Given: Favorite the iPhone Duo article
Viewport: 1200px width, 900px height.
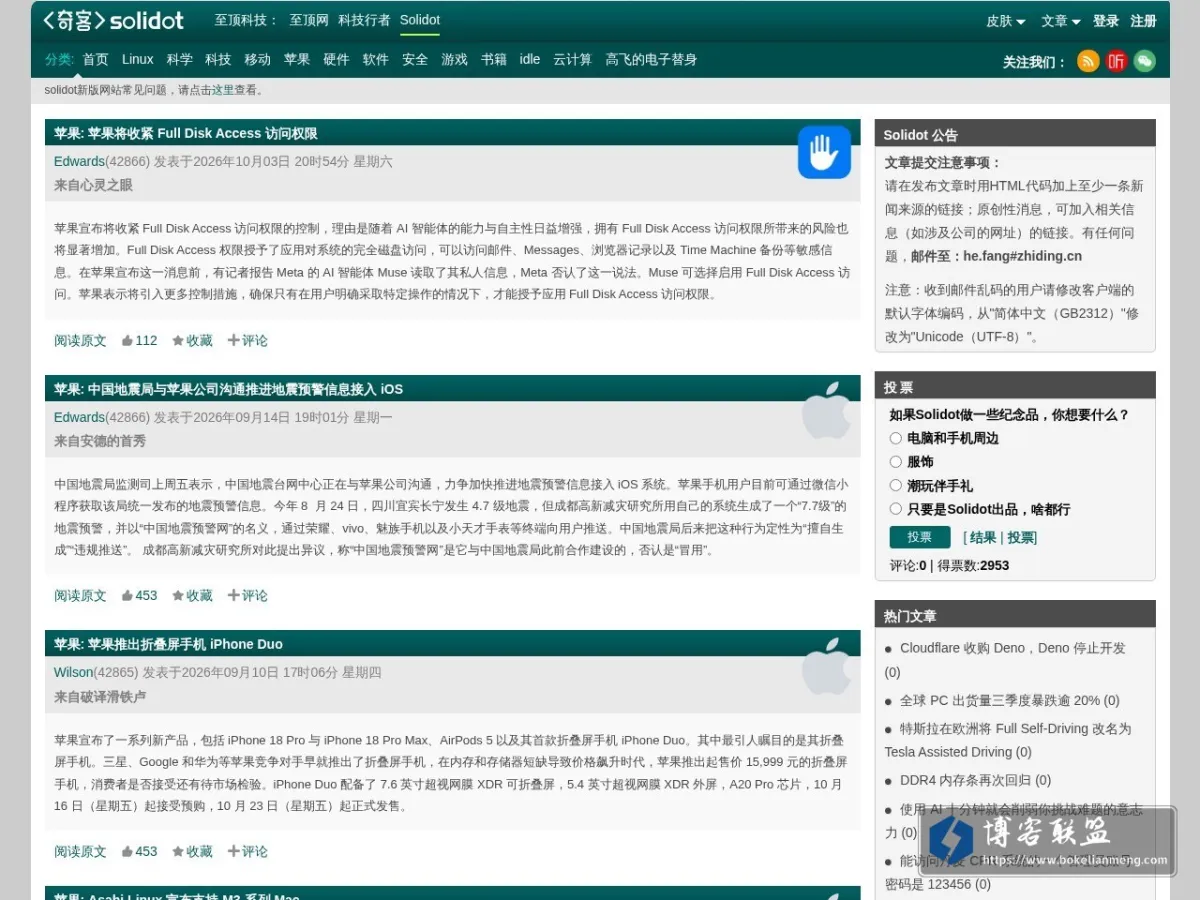Looking at the screenshot, I should [192, 851].
